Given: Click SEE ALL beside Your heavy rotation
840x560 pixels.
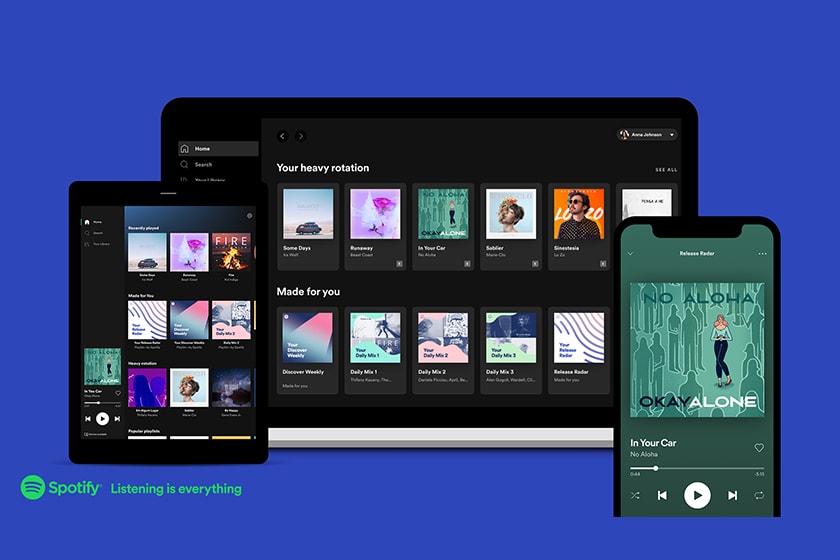Looking at the screenshot, I should [665, 170].
